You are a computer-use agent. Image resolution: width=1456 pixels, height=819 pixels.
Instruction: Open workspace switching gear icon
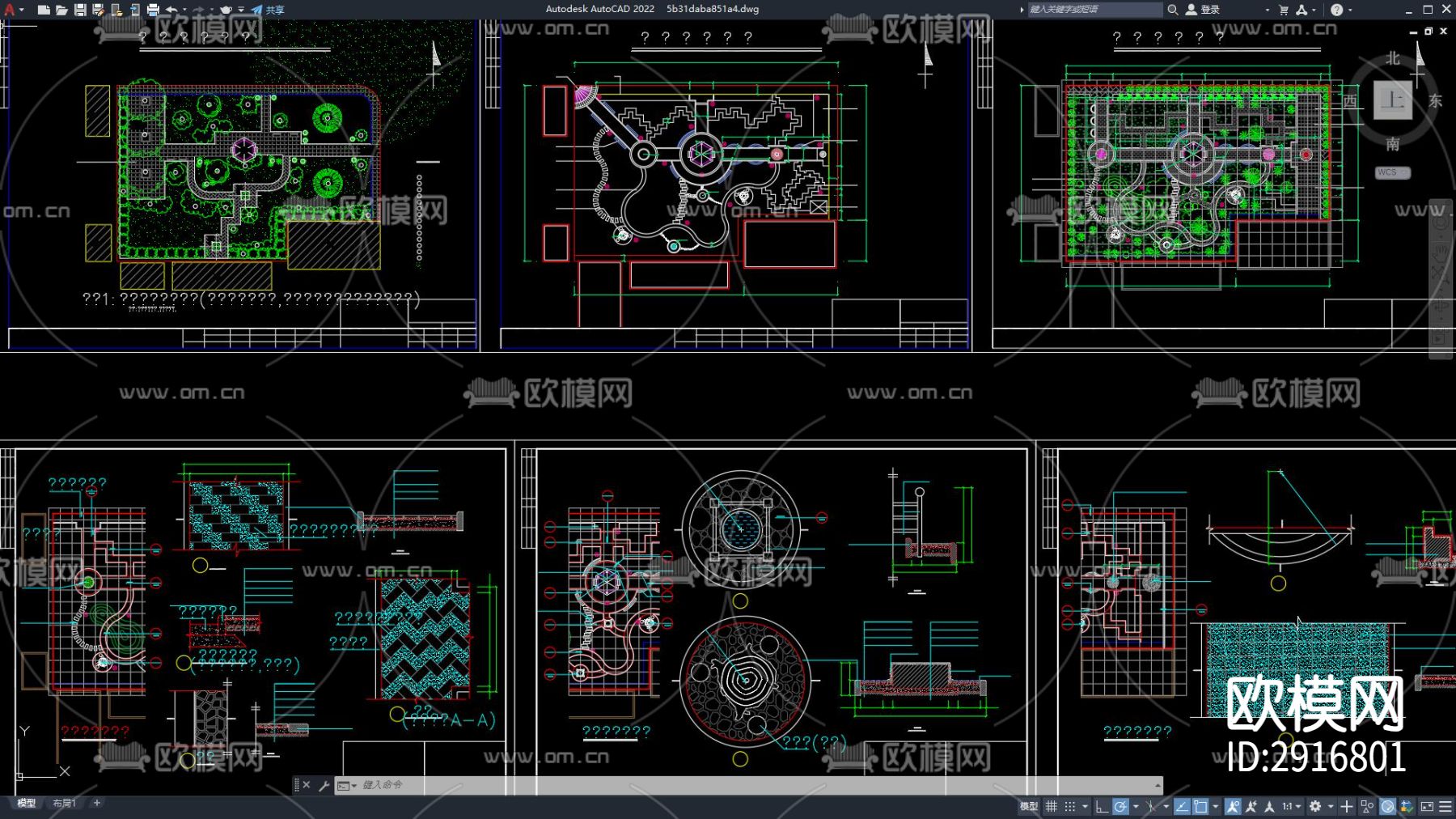point(1315,806)
